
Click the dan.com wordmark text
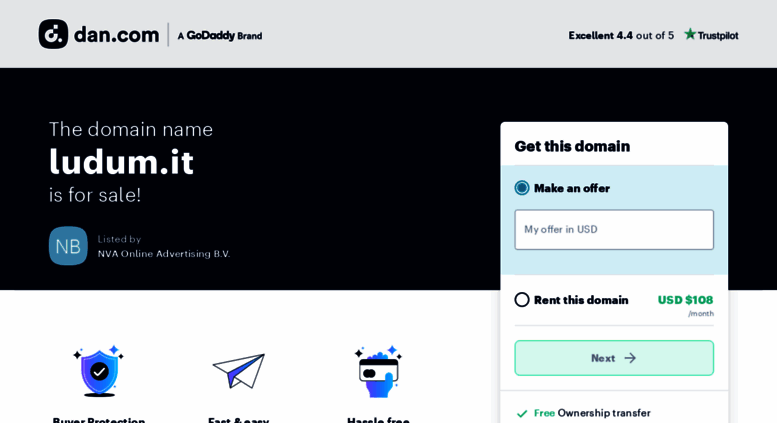coord(116,35)
